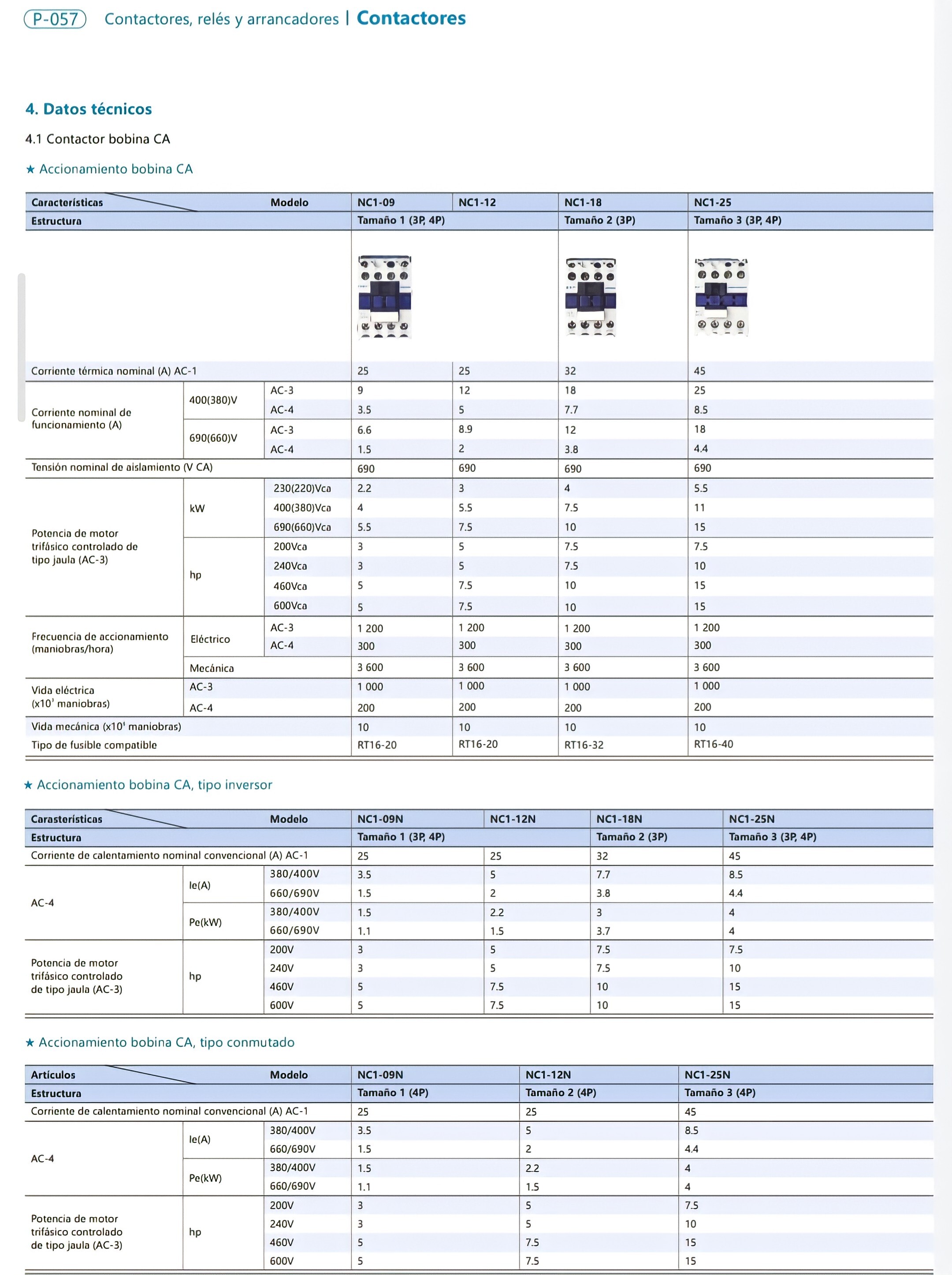Click the RT16-32 fuse type cell

tap(584, 745)
